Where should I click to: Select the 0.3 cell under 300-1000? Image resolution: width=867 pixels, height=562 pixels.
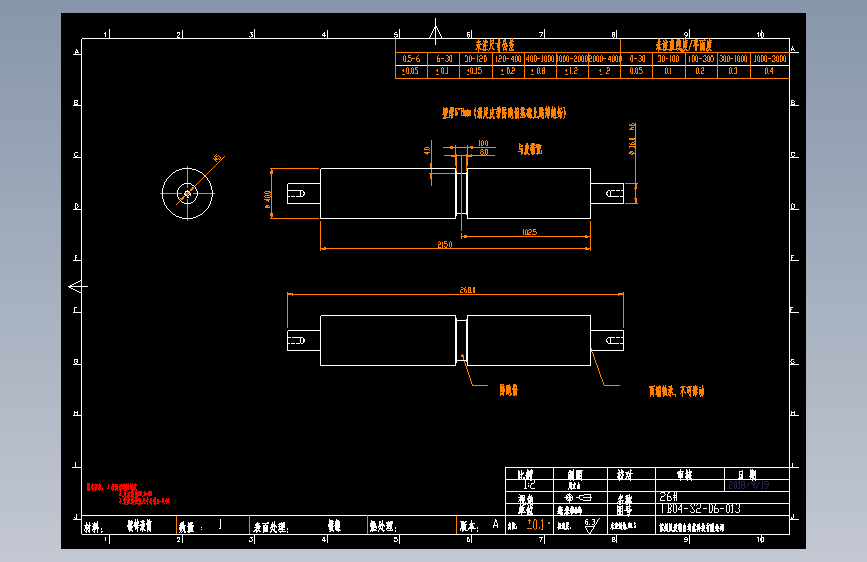tap(734, 71)
